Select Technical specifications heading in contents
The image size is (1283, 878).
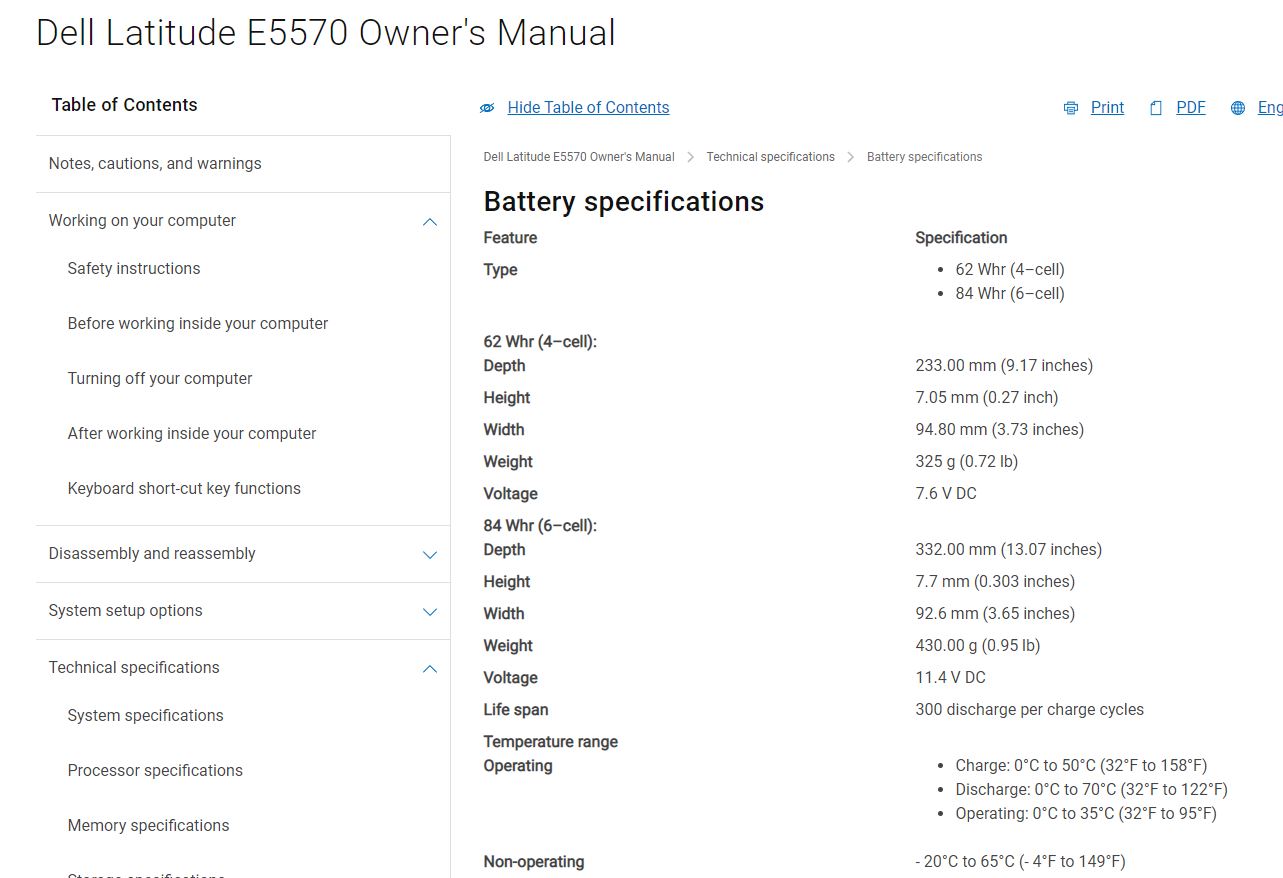(x=134, y=668)
